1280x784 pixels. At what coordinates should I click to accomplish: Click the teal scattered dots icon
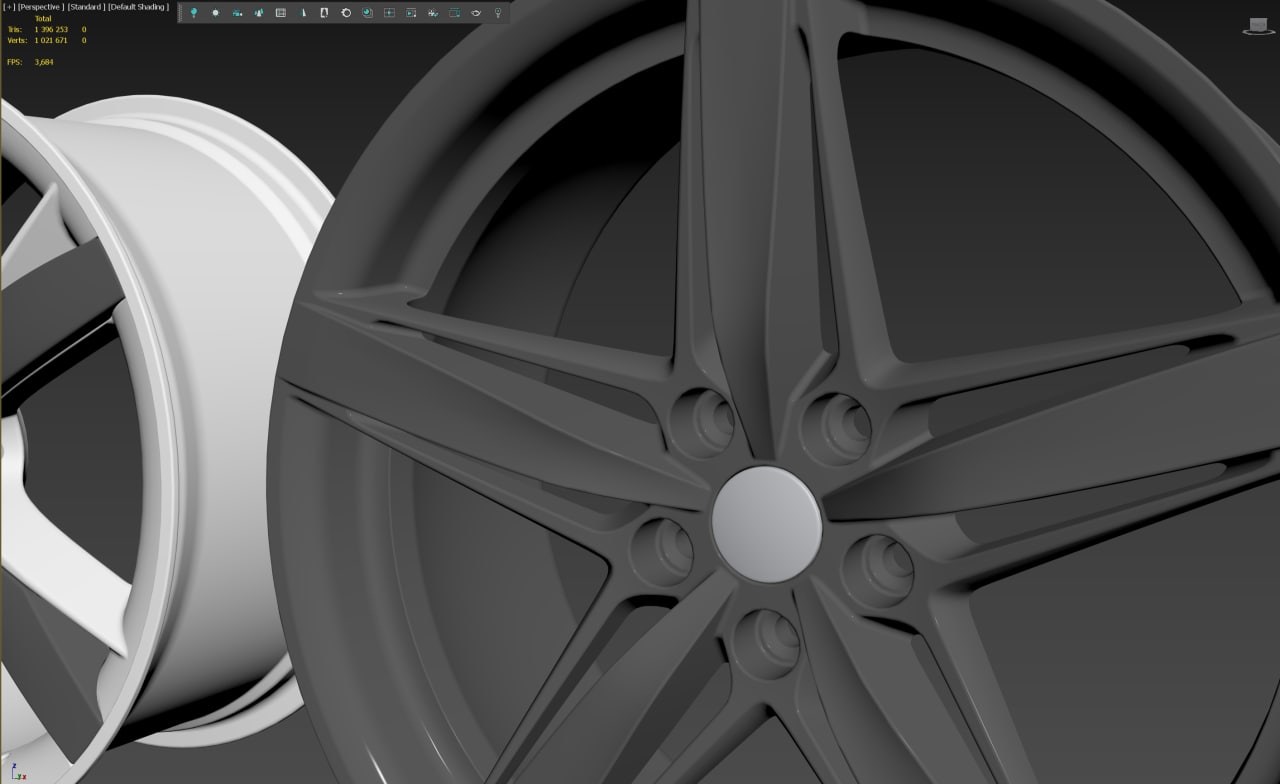(433, 13)
